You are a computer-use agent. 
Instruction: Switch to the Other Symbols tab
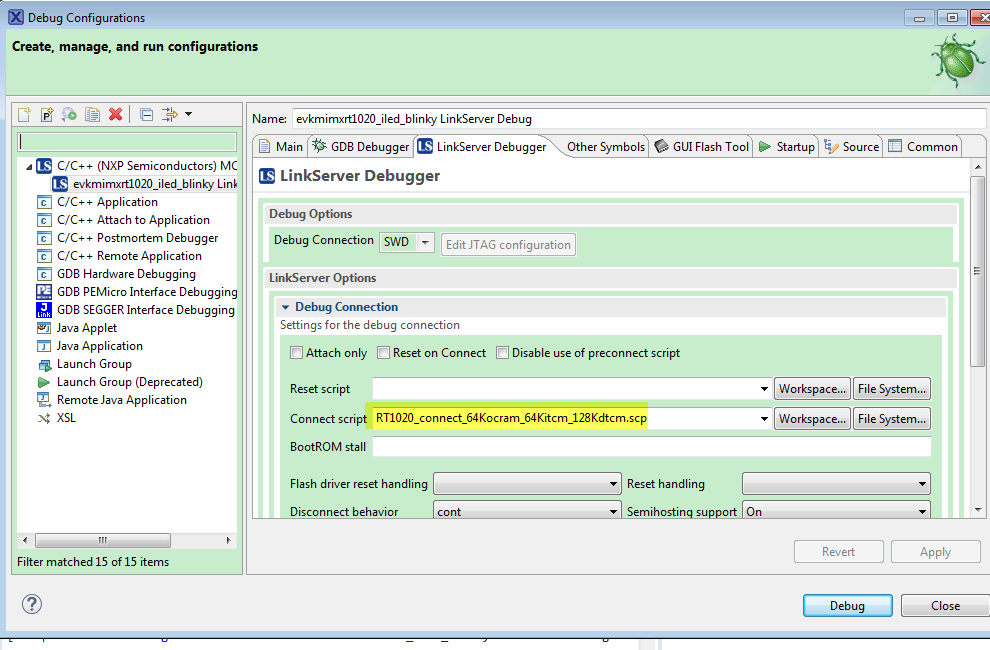click(605, 147)
